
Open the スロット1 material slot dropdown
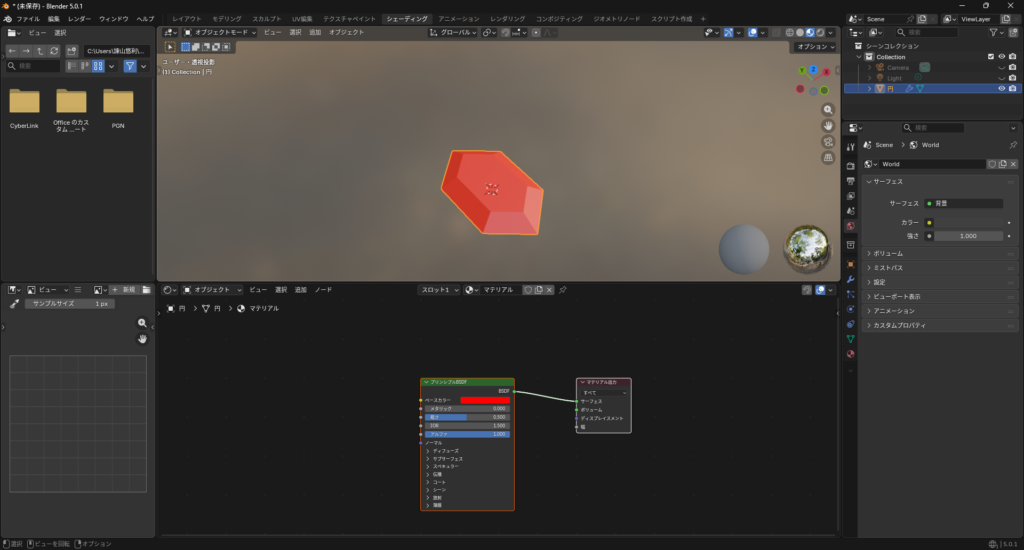point(440,290)
